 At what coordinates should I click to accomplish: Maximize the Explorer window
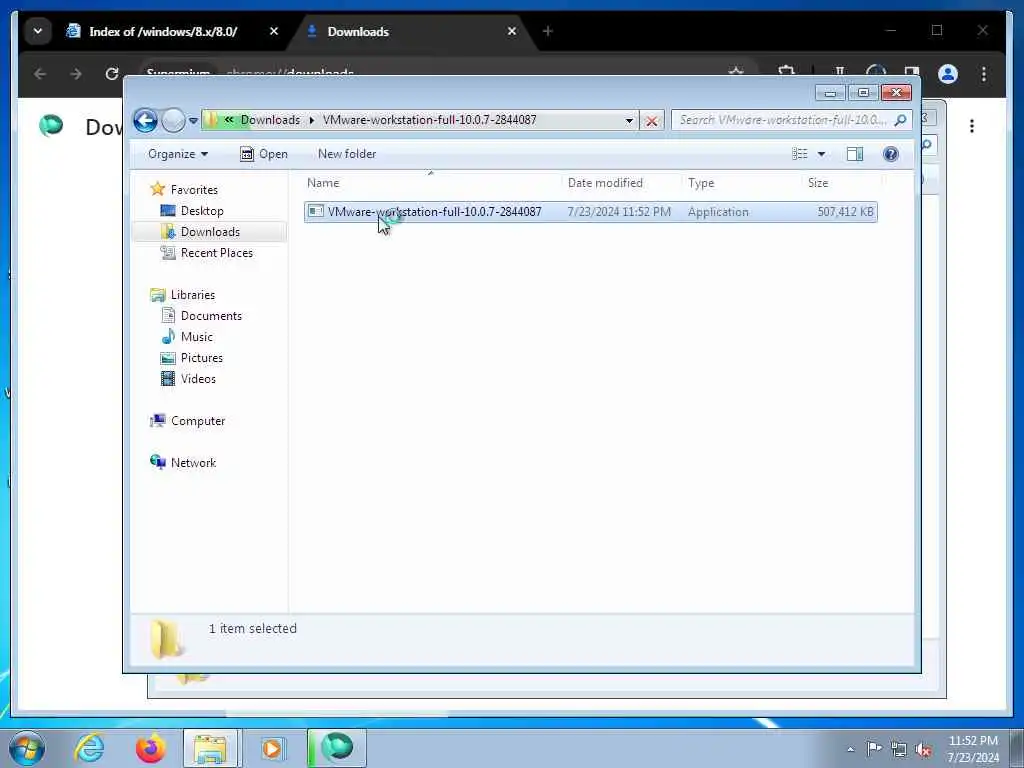863,93
